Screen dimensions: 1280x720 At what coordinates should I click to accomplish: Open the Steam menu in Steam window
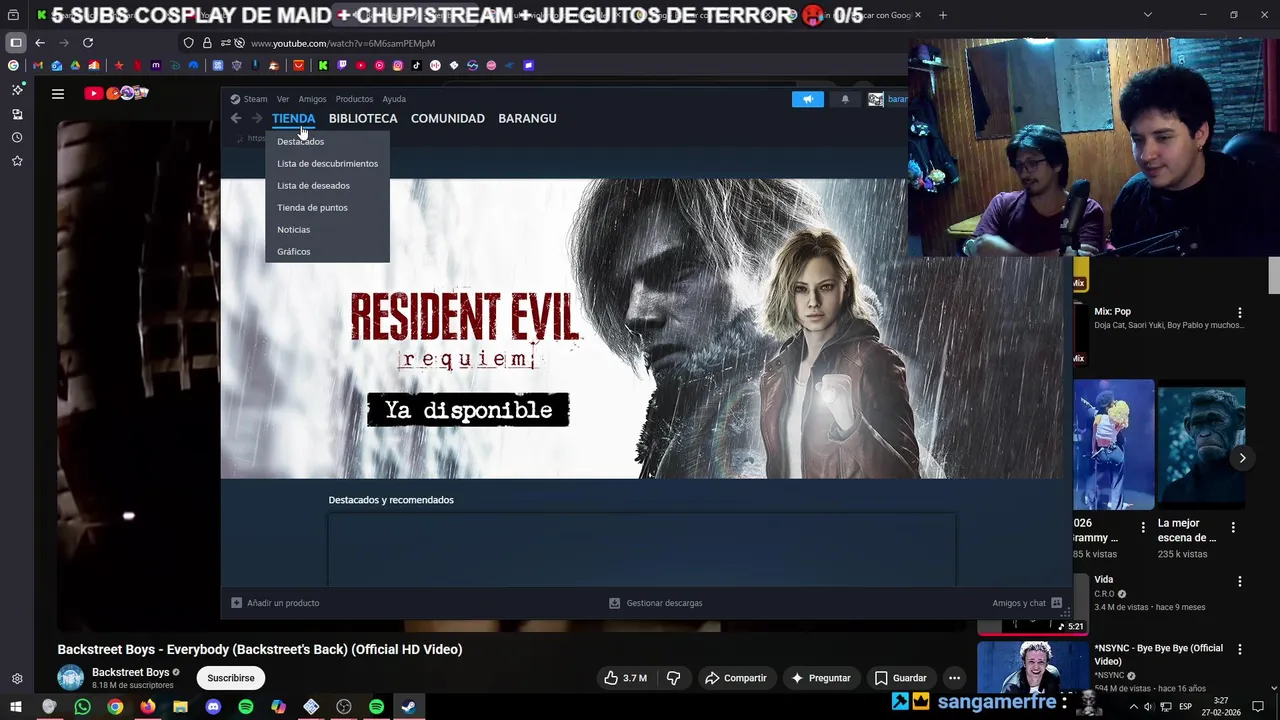[255, 99]
